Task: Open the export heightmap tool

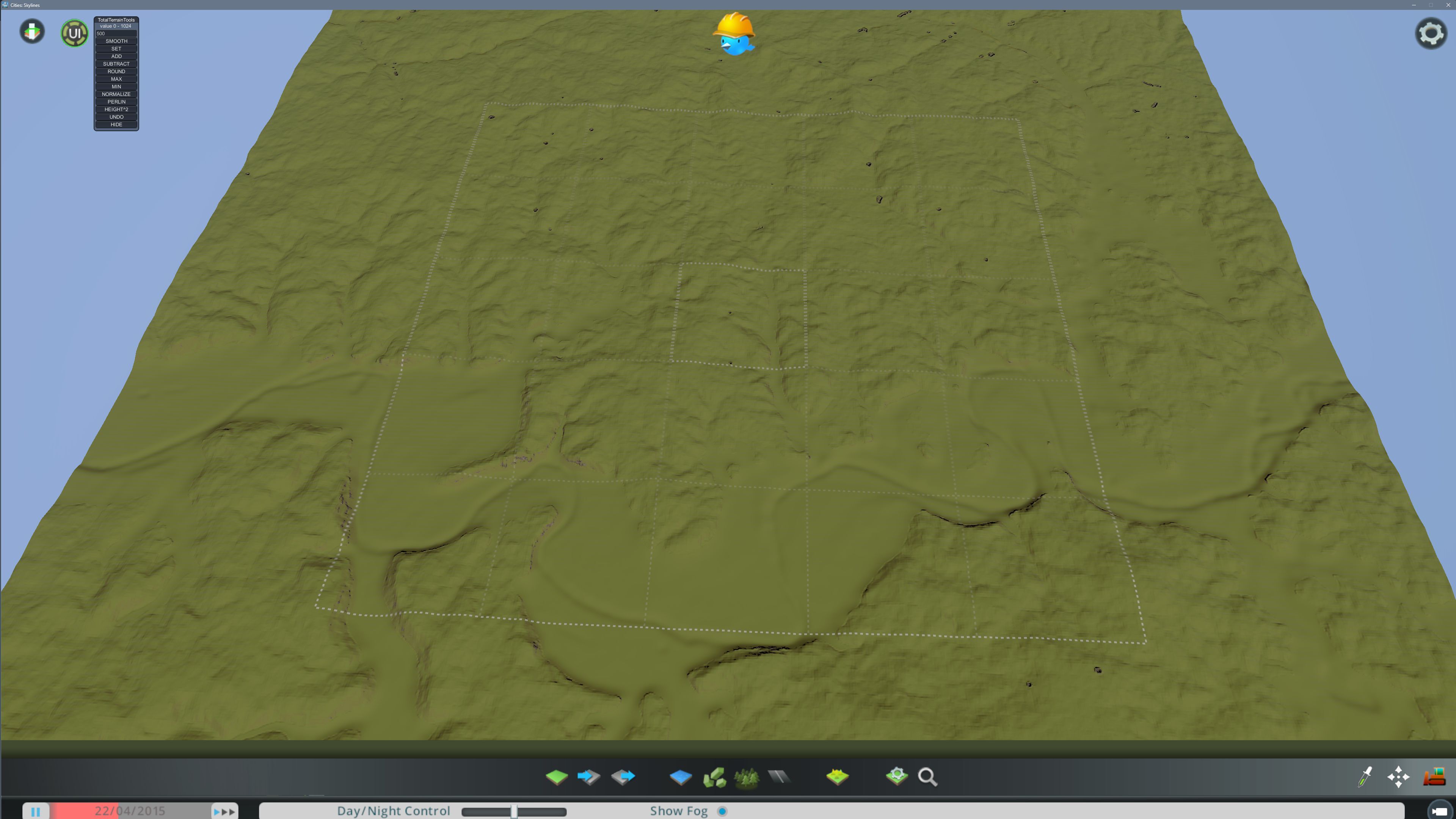Action: coord(623,777)
